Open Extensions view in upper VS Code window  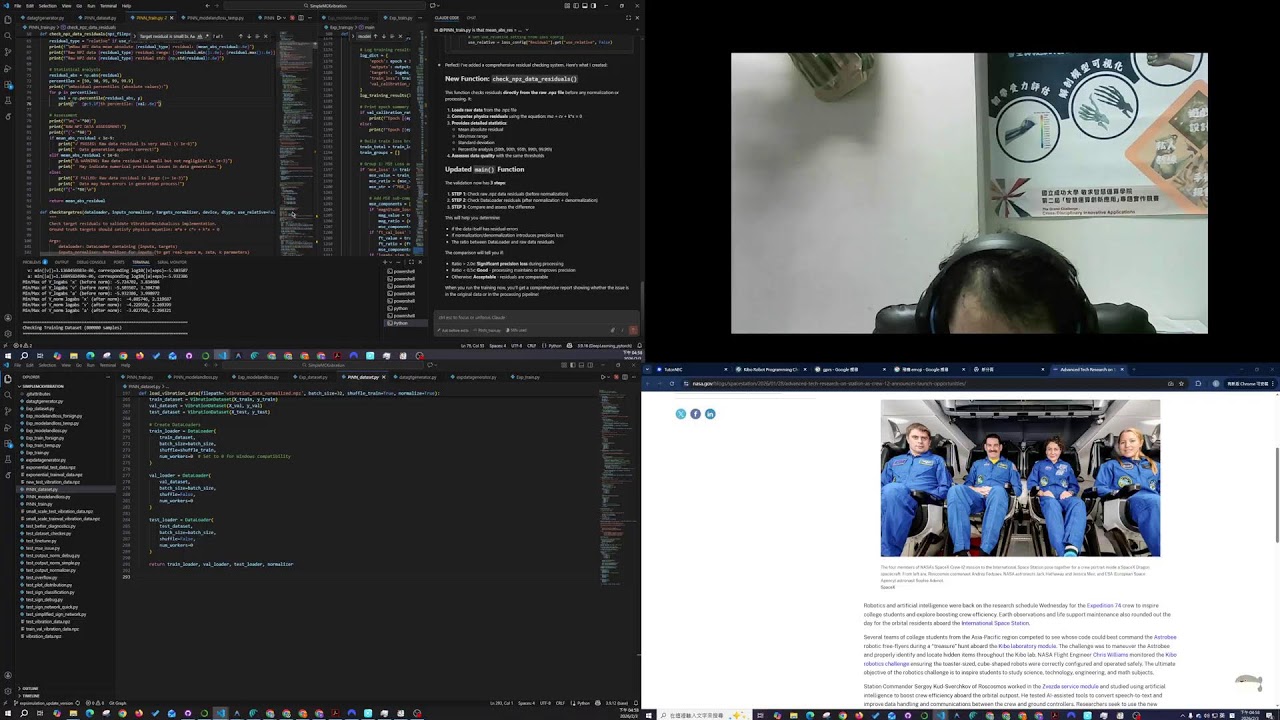(x=8, y=85)
